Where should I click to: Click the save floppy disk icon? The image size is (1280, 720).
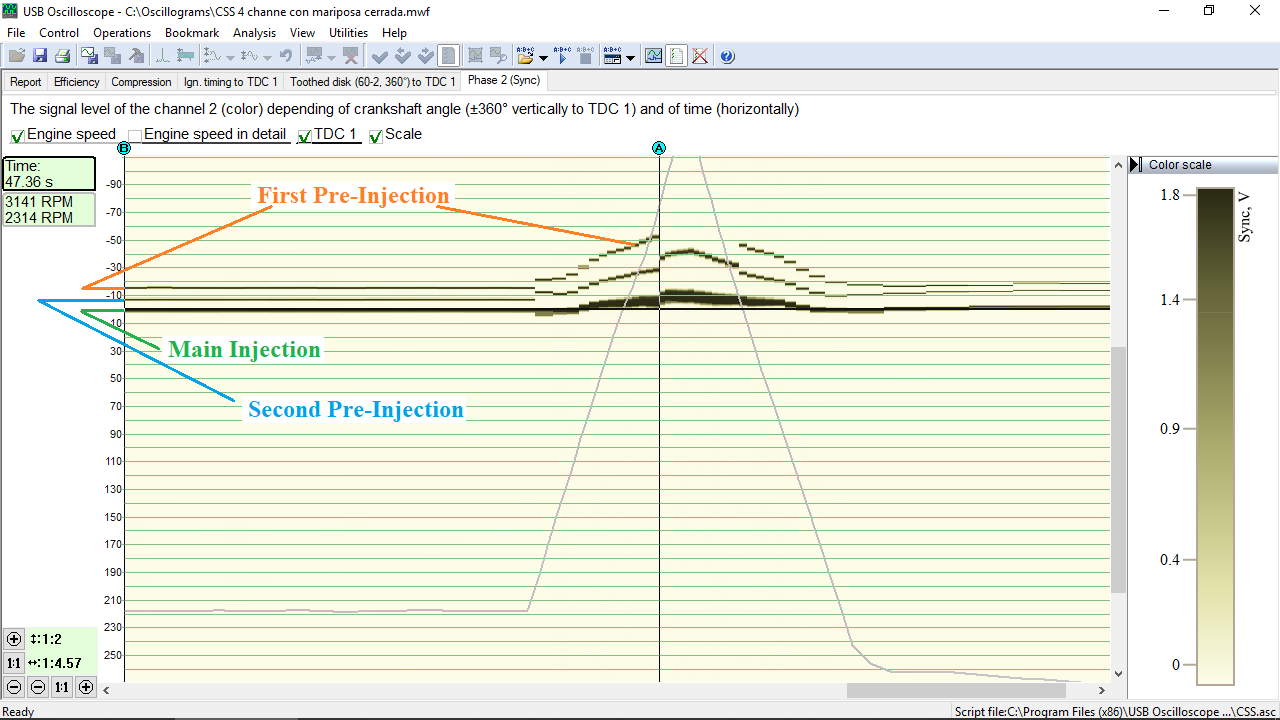[x=40, y=56]
